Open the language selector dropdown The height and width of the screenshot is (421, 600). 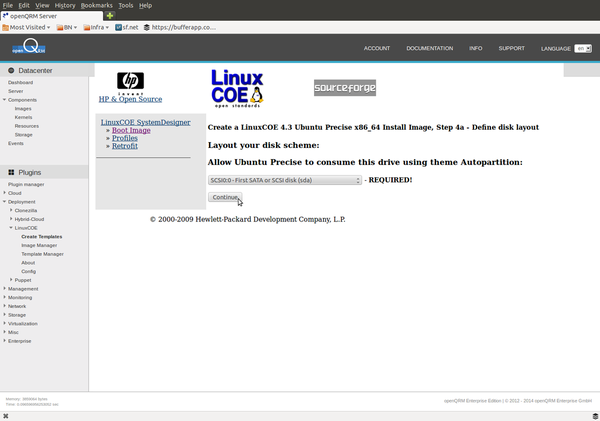pos(583,49)
